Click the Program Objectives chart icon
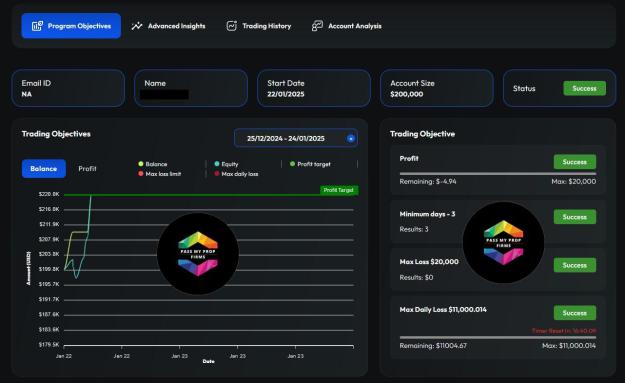 tap(37, 26)
